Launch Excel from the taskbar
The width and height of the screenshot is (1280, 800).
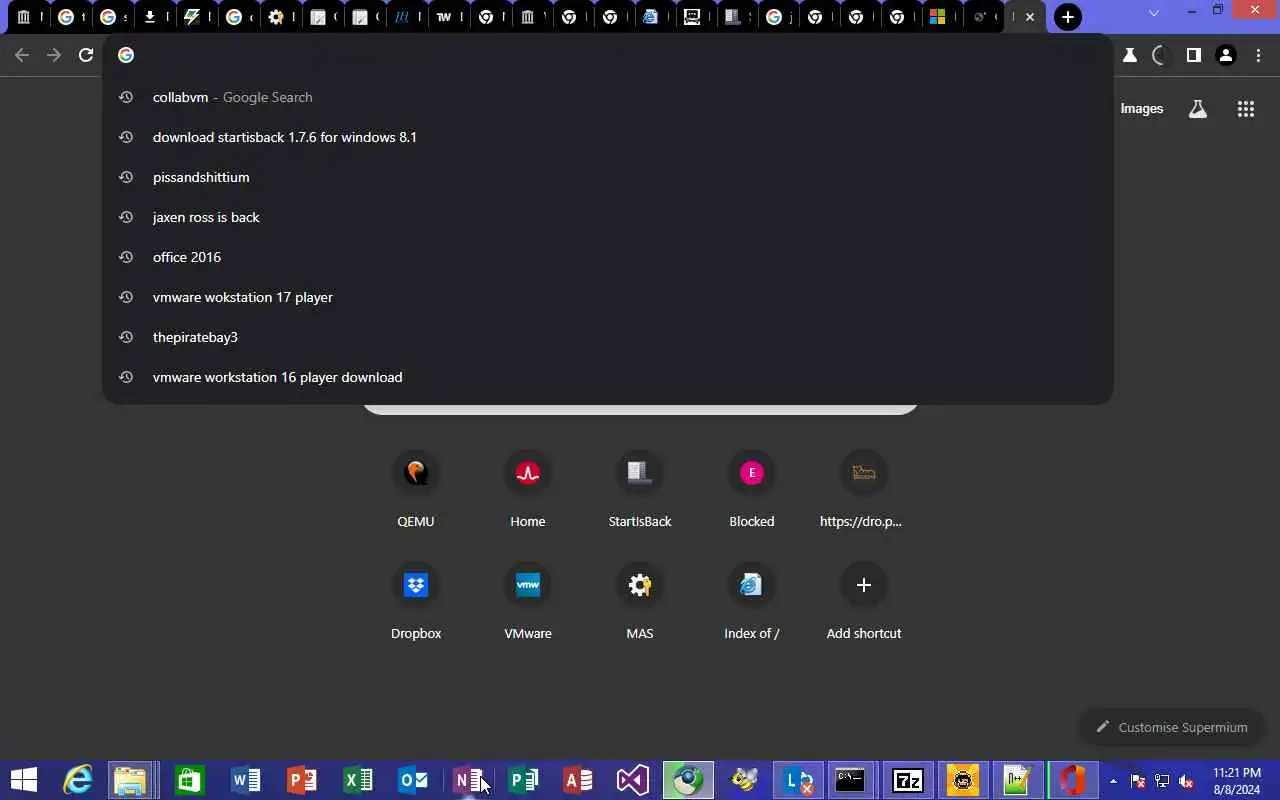pos(357,780)
